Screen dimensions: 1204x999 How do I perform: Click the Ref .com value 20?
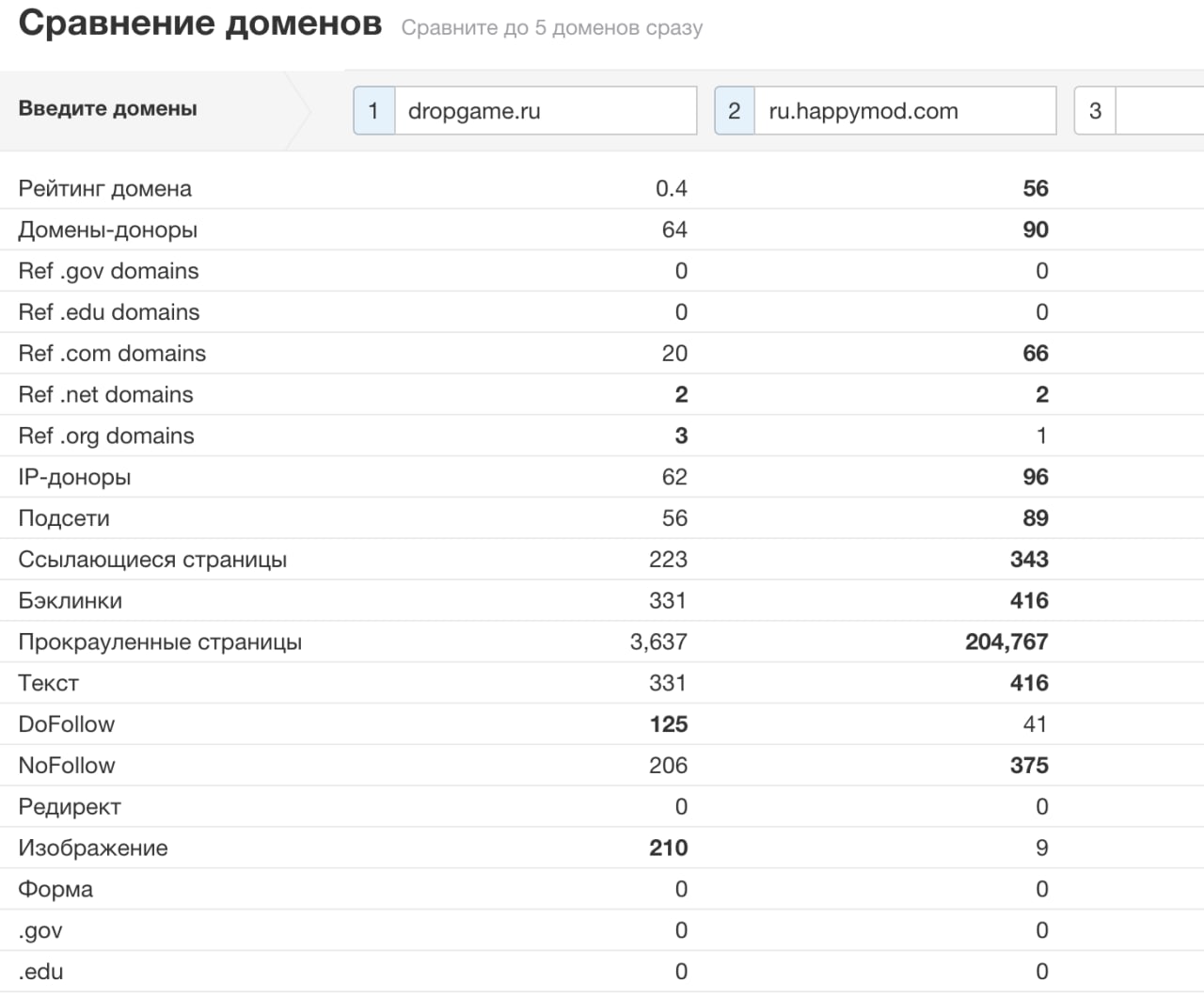674,354
